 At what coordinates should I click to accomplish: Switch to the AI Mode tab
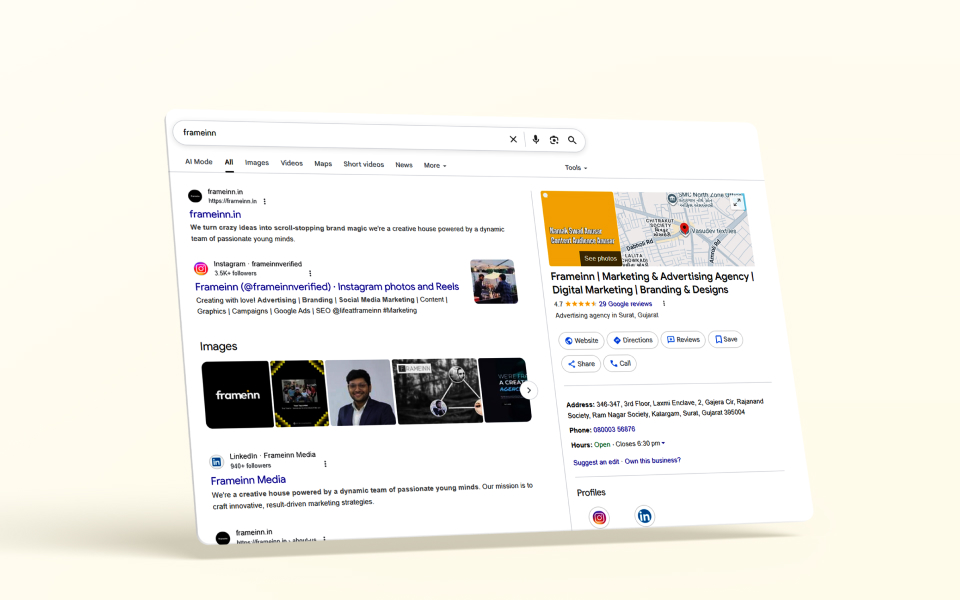(x=198, y=161)
